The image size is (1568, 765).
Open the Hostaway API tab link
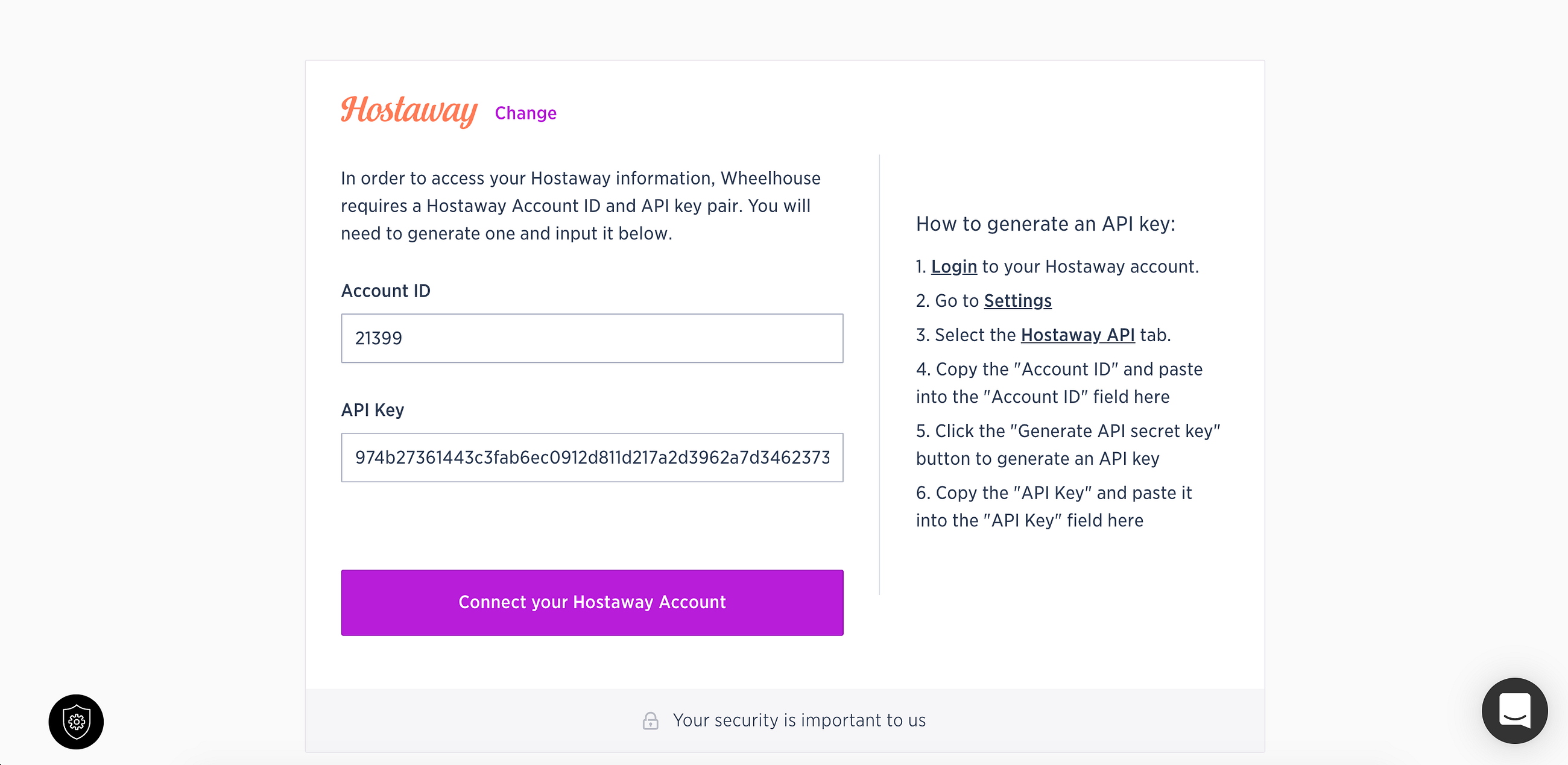click(1077, 335)
